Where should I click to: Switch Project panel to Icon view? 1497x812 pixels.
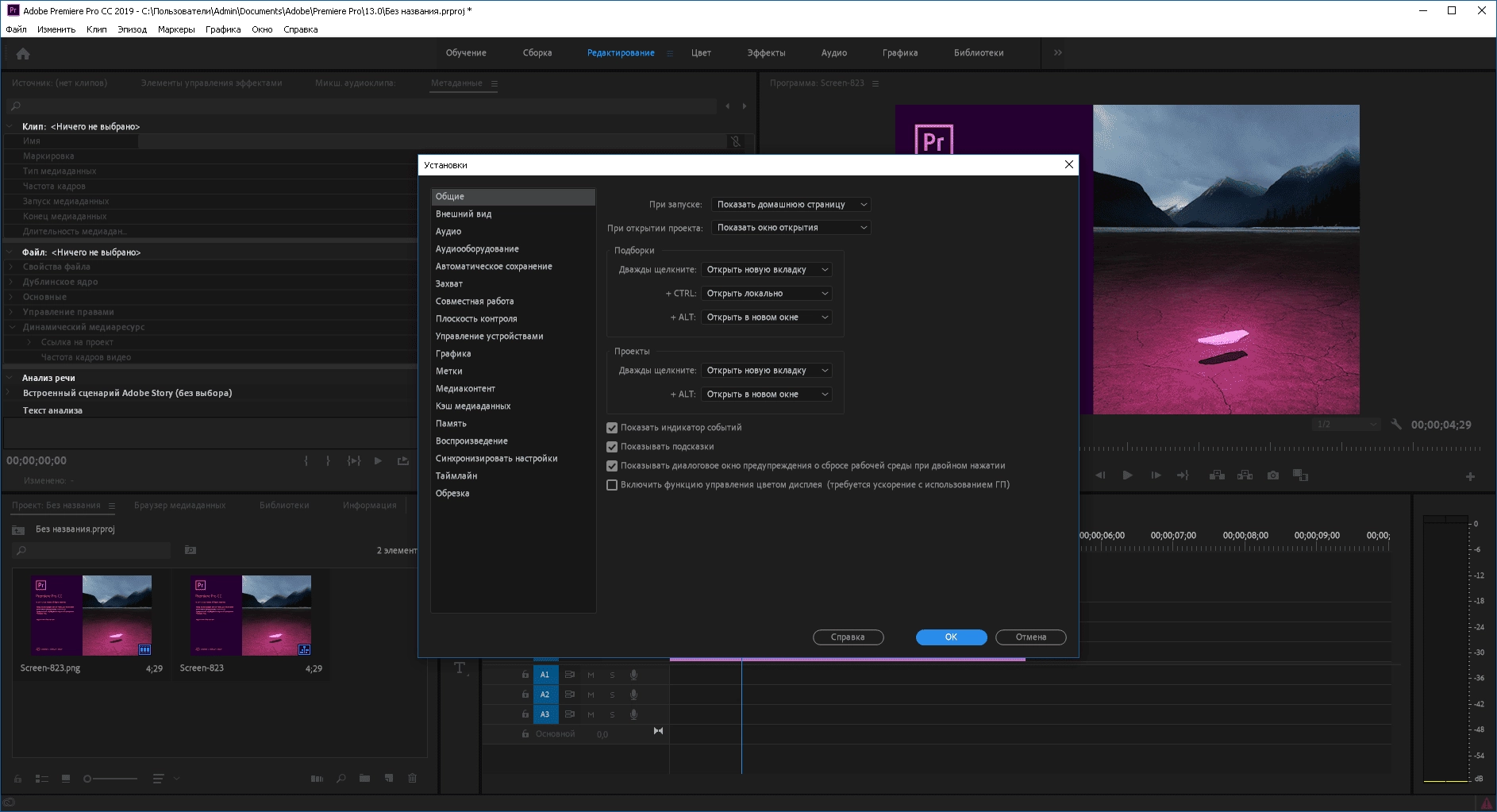66,779
